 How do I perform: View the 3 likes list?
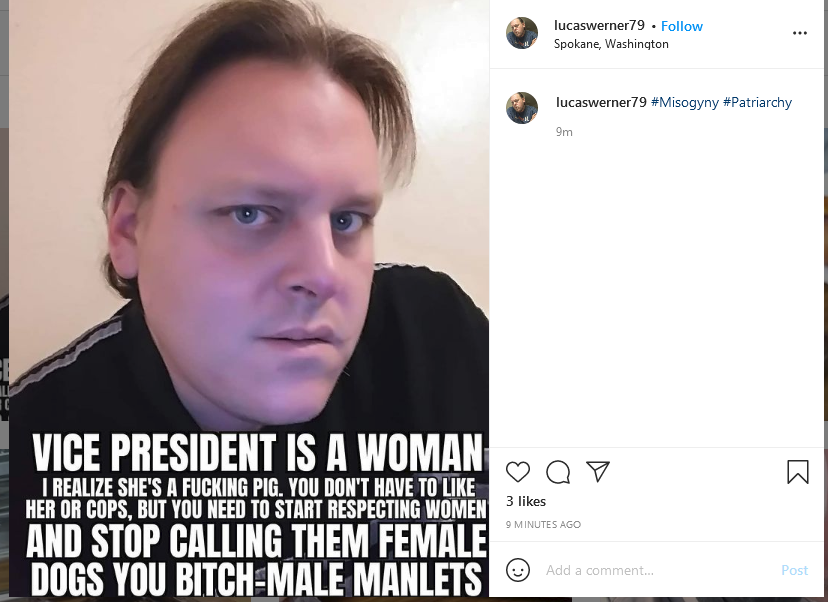(526, 501)
